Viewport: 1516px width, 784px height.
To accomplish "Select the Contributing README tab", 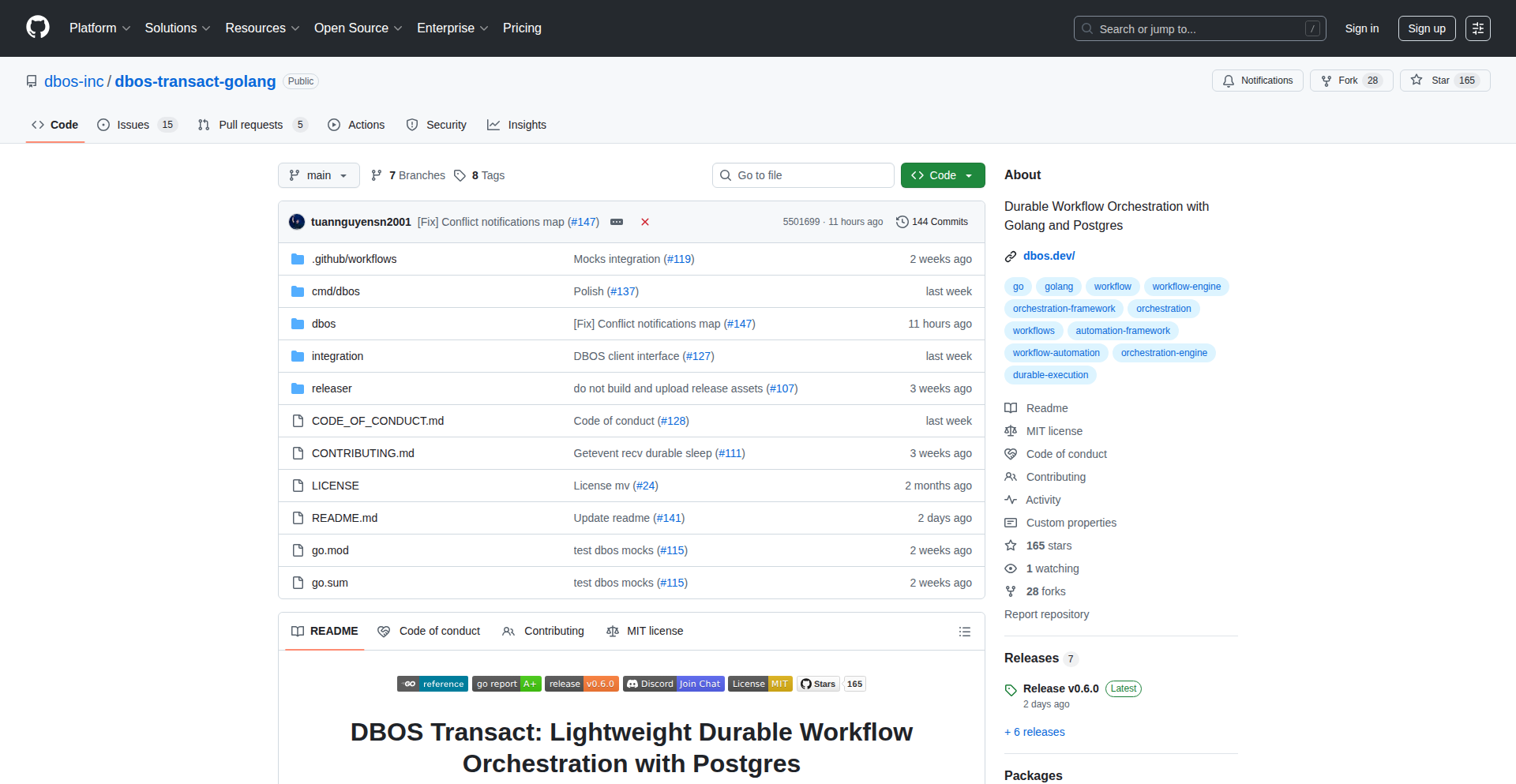I will pos(544,632).
